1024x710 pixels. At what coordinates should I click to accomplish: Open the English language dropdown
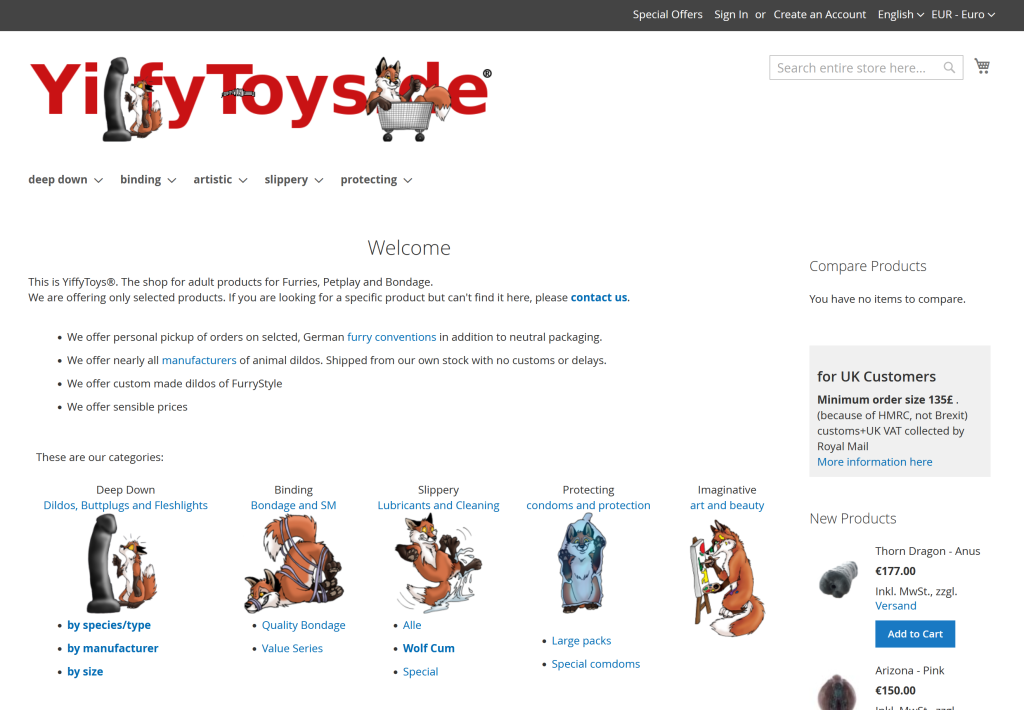(x=901, y=14)
